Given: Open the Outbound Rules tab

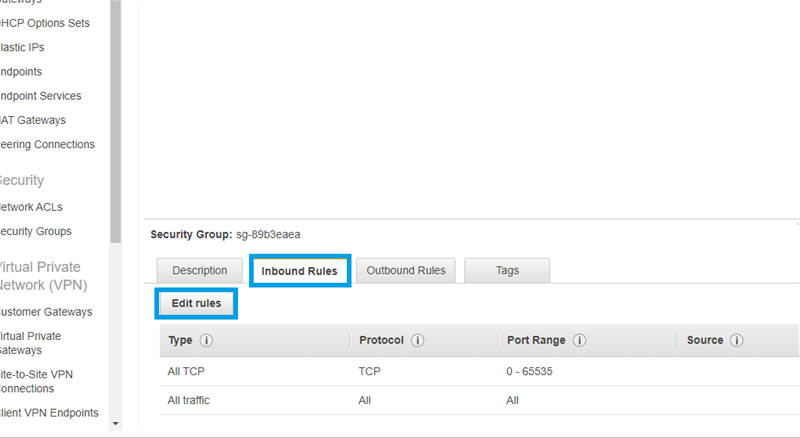Looking at the screenshot, I should pyautogui.click(x=405, y=271).
